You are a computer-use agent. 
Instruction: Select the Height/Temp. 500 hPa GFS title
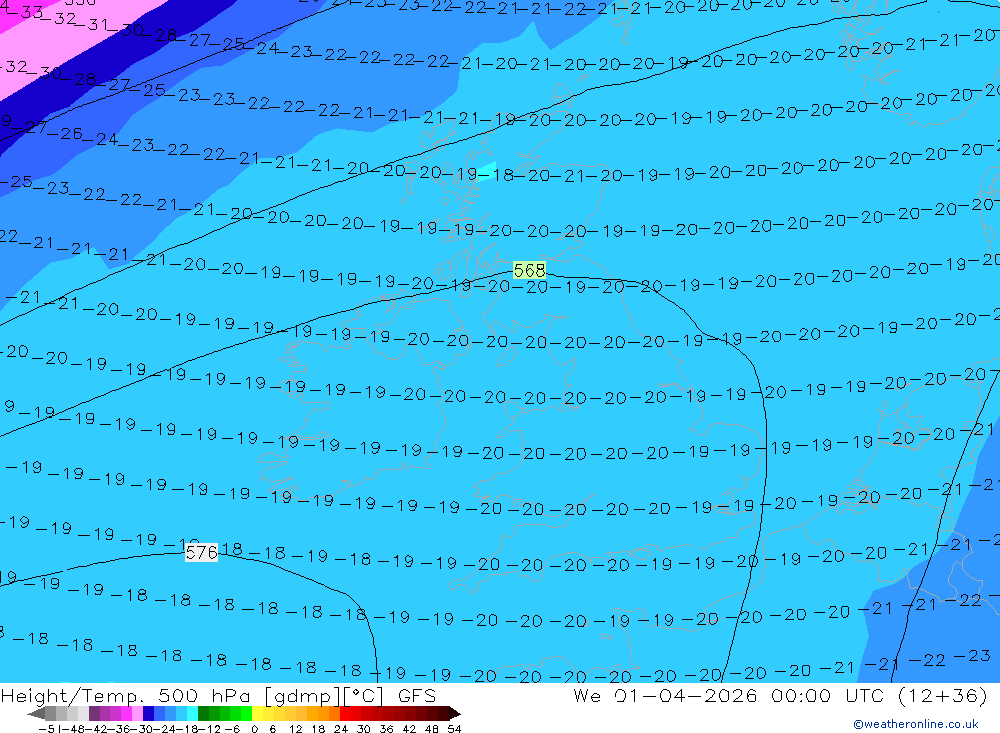(x=219, y=695)
